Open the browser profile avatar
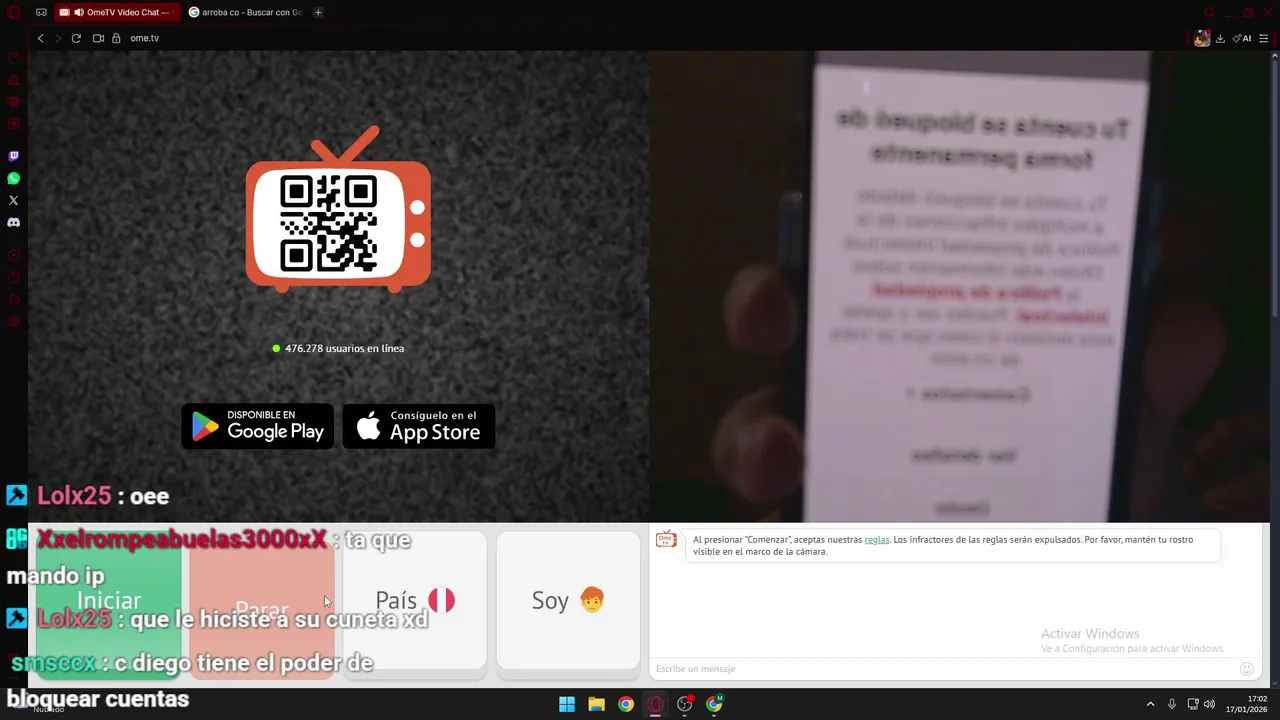This screenshot has height=720, width=1280. point(1202,38)
